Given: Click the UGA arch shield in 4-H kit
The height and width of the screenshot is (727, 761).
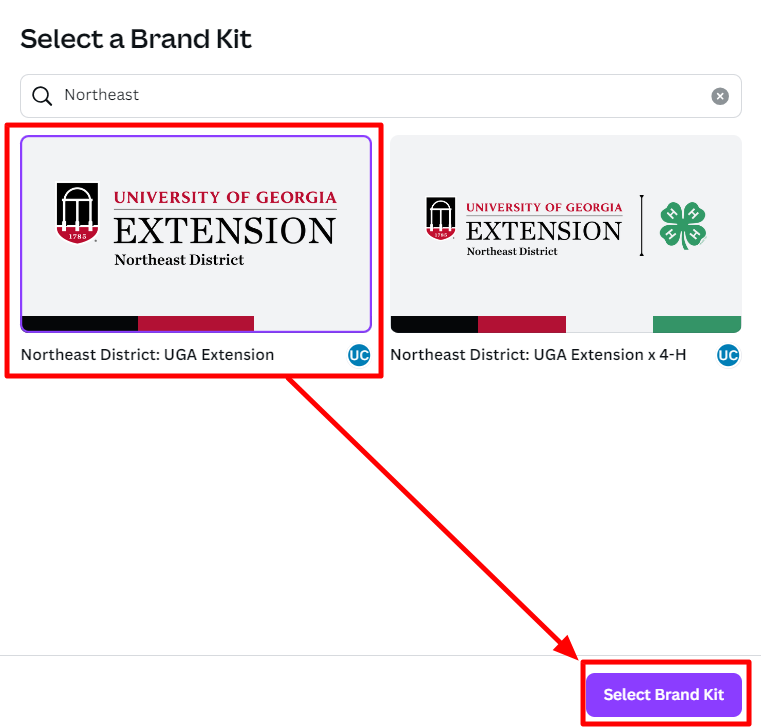Looking at the screenshot, I should tap(441, 218).
